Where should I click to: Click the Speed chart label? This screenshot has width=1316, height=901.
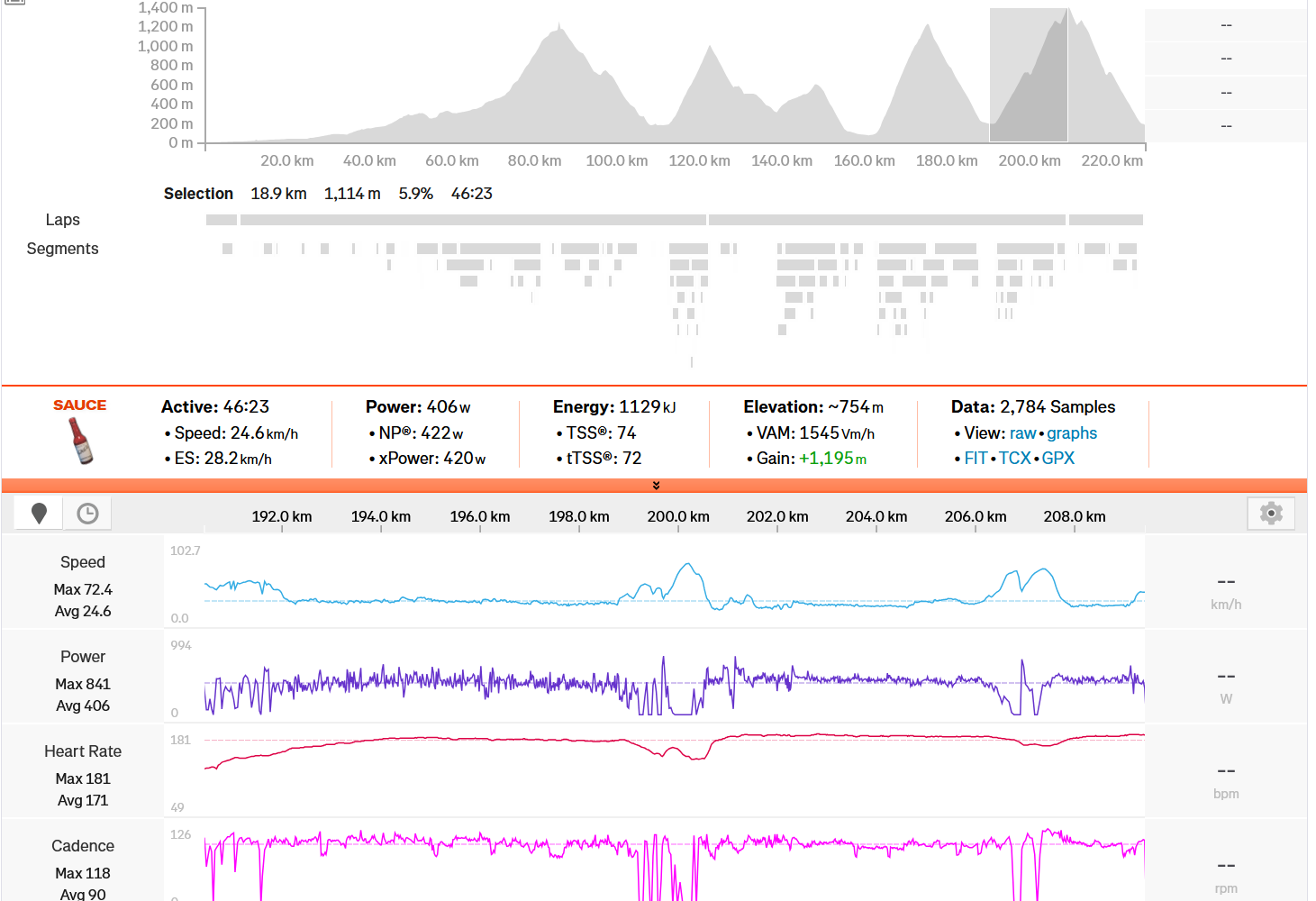(x=83, y=562)
